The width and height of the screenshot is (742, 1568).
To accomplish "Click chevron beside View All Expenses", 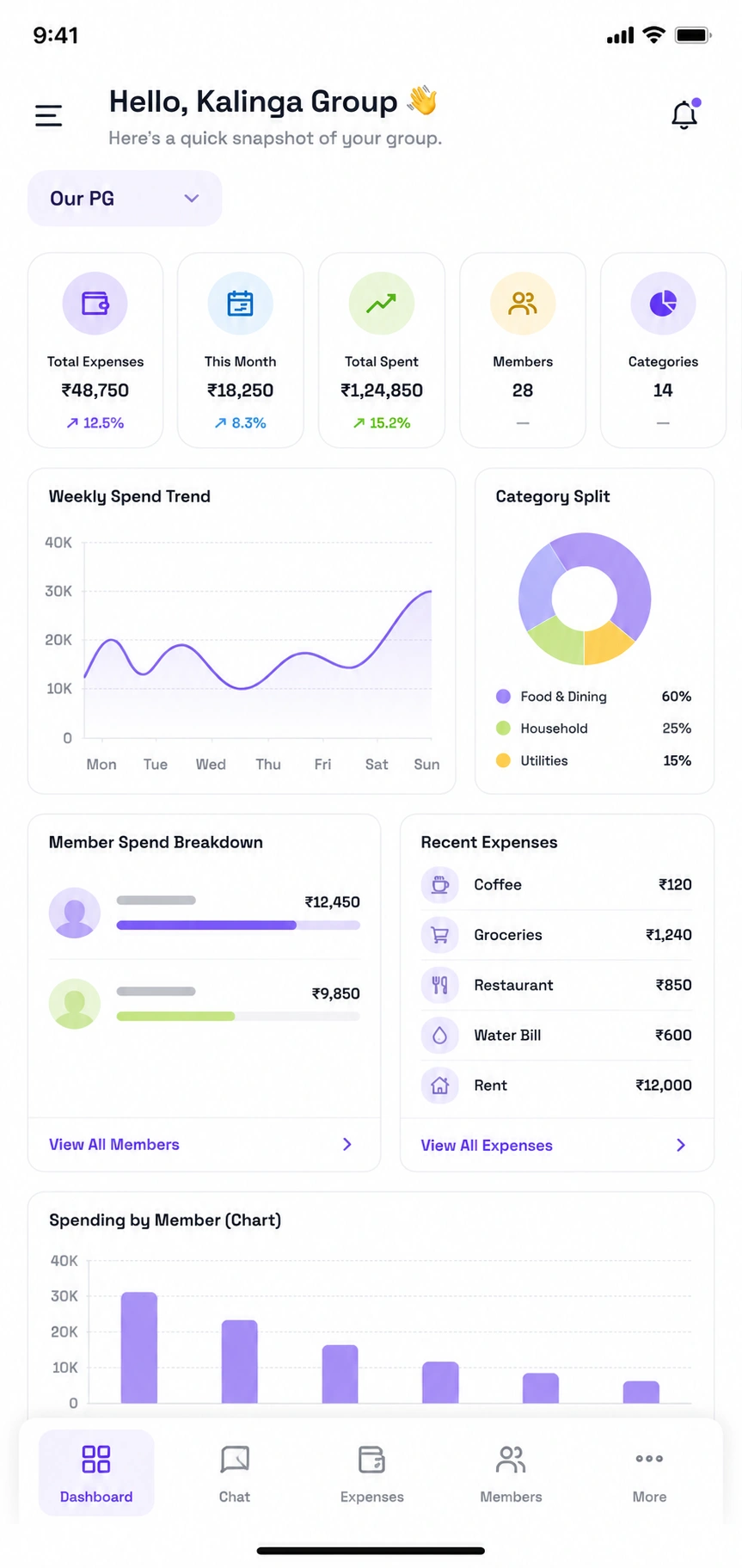I will point(681,1145).
